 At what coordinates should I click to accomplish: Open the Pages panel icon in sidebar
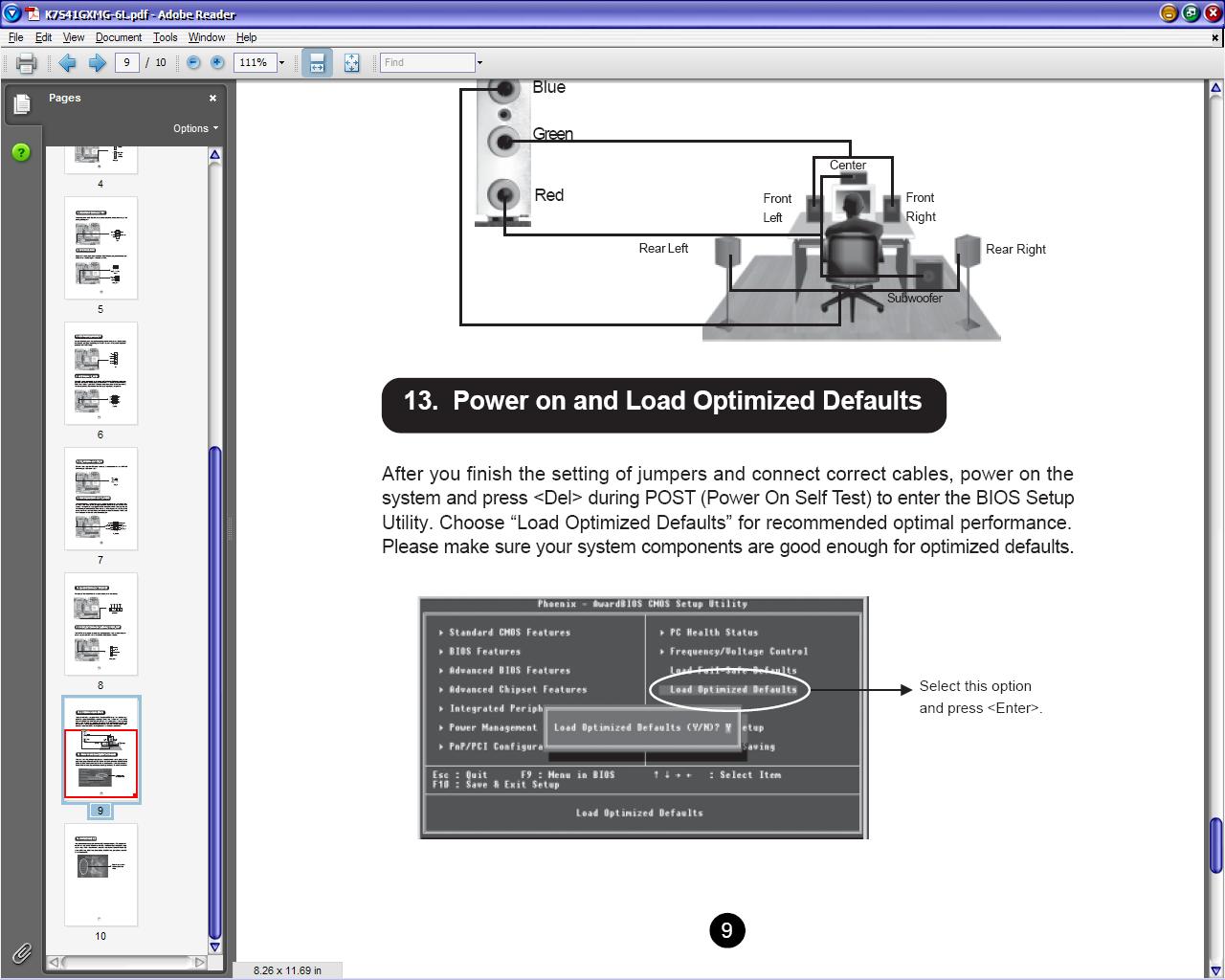21,103
